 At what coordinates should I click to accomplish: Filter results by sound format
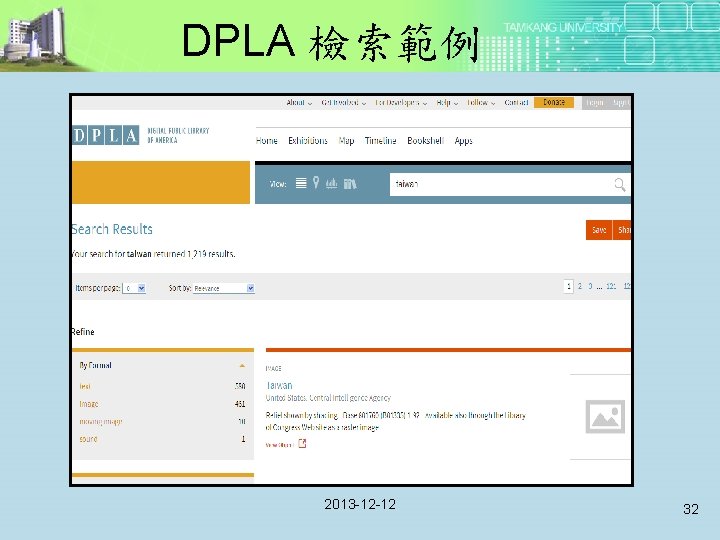[88, 439]
